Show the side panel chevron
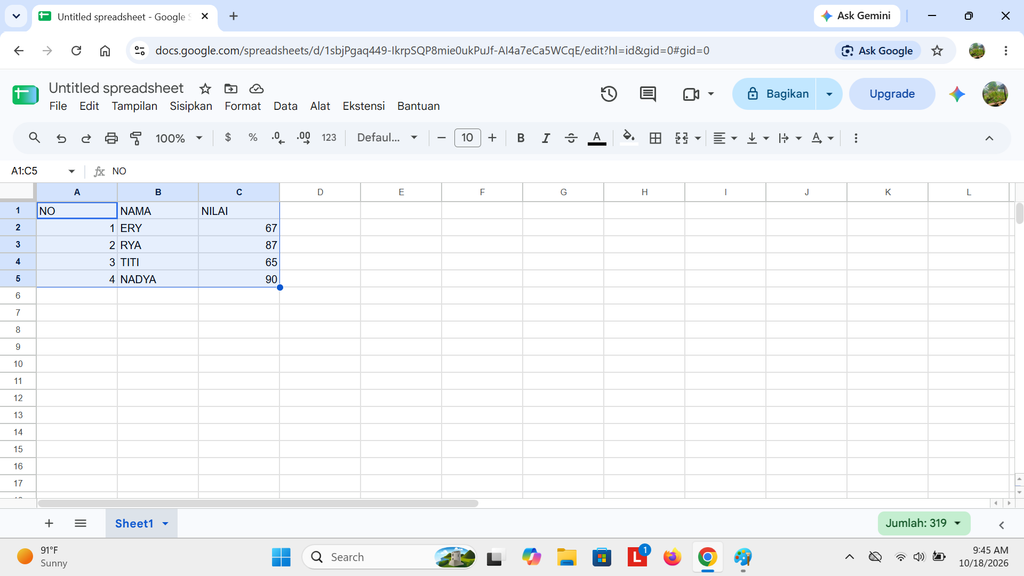The image size is (1024, 576). (x=1001, y=524)
